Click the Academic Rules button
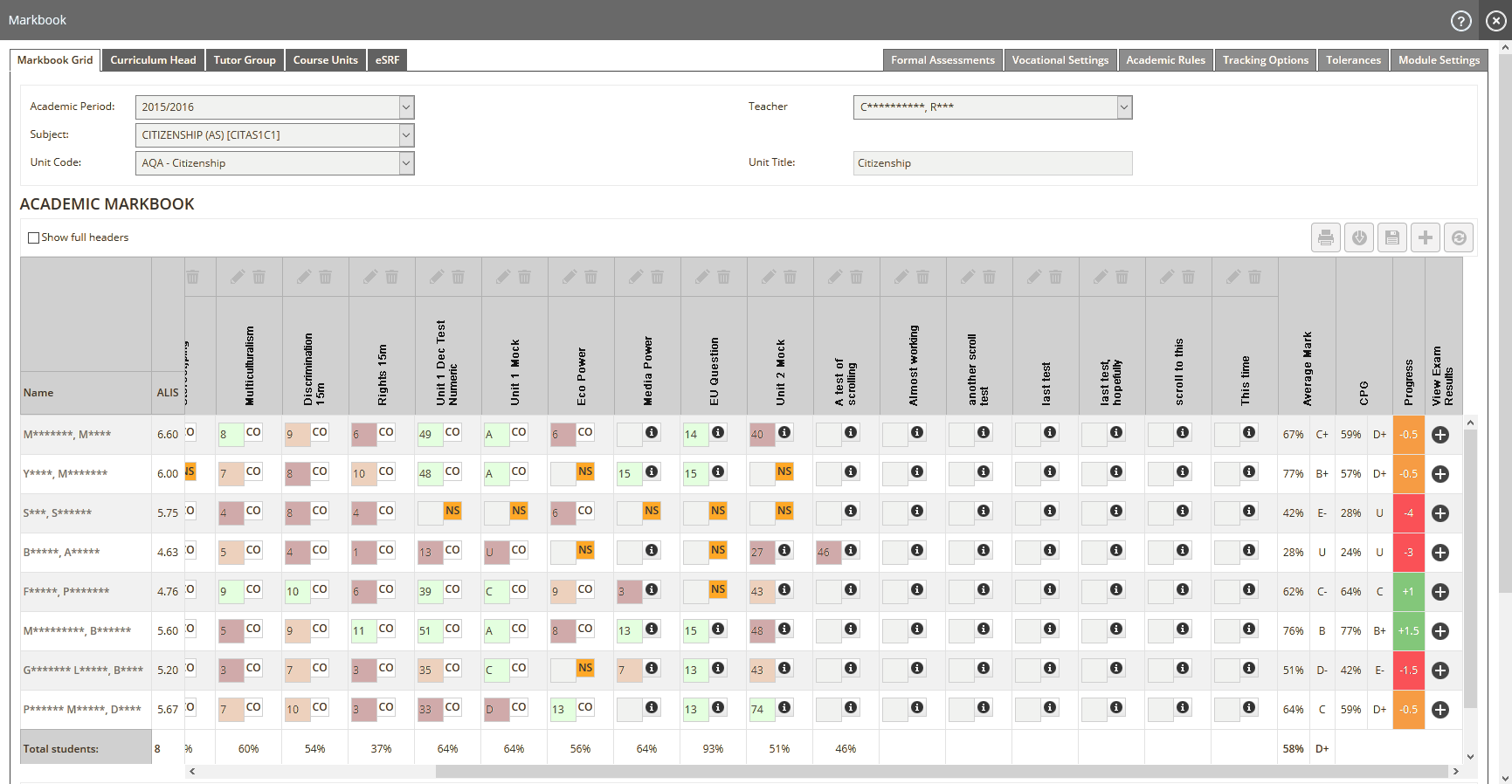This screenshot has height=784, width=1512. tap(1164, 60)
